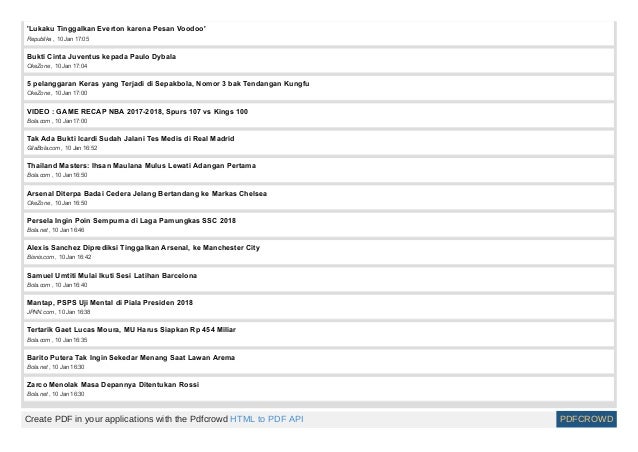
Task: Follow the 'HTML to PDF API' link
Action: point(267,419)
